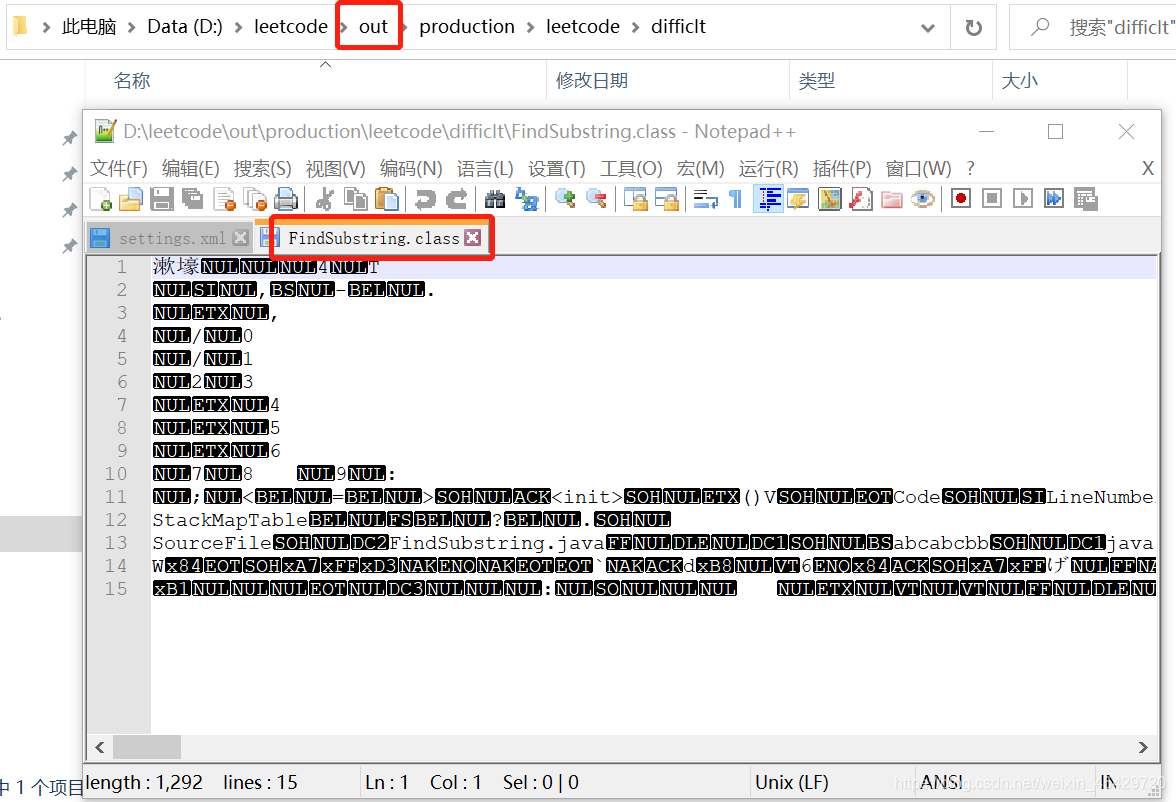Screen dimensions: 1176x802
Task: Click the macro Playback icon
Action: pos(1022,199)
